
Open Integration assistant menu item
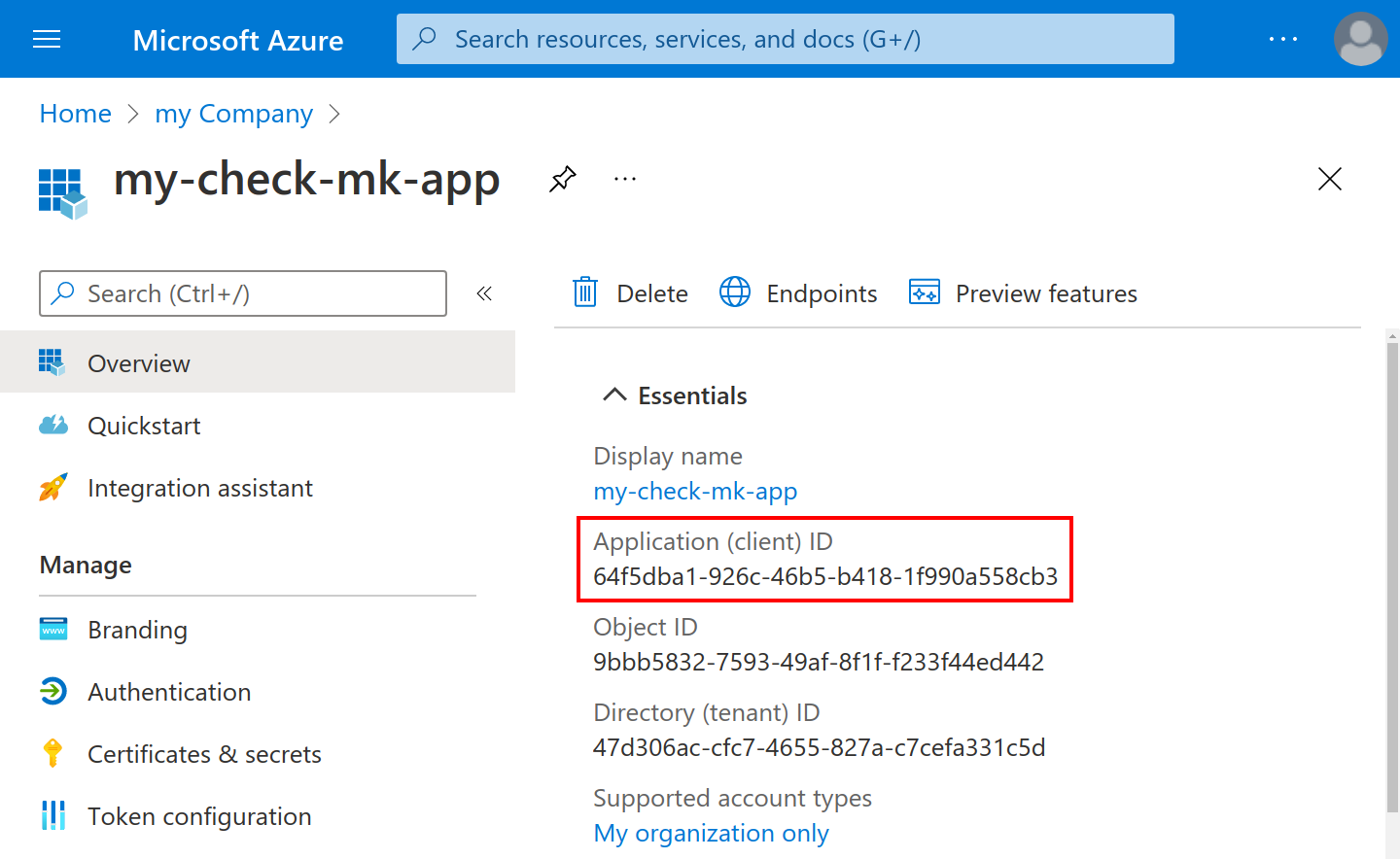tap(258, 487)
